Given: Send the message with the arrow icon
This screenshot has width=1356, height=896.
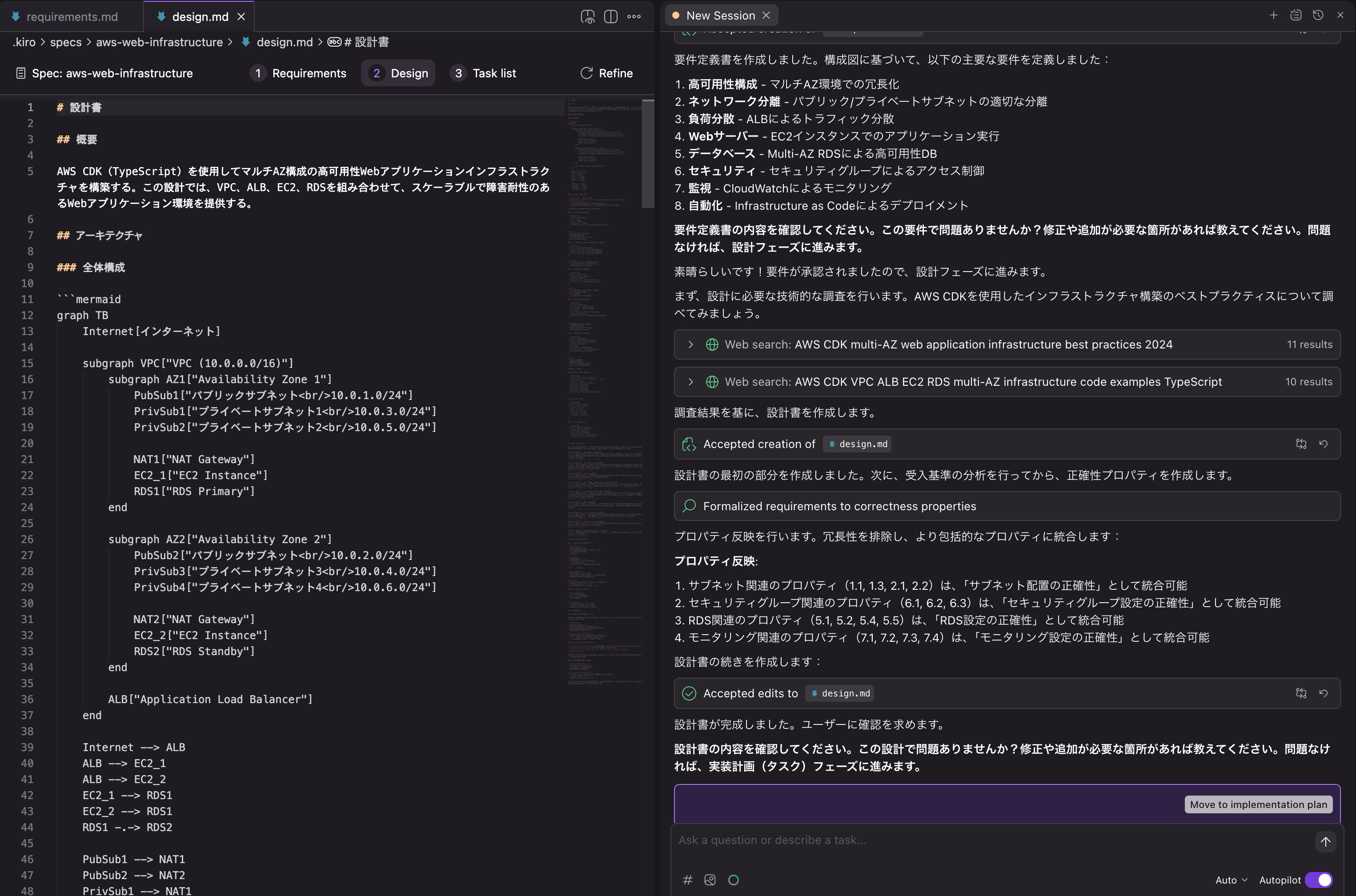Looking at the screenshot, I should point(1326,841).
